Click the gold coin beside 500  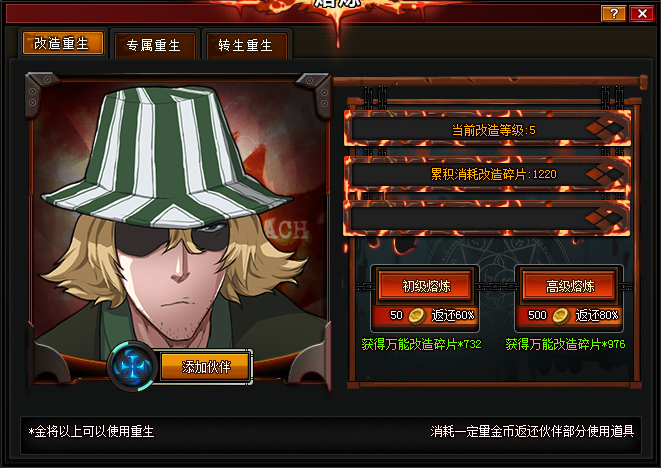pyautogui.click(x=561, y=316)
